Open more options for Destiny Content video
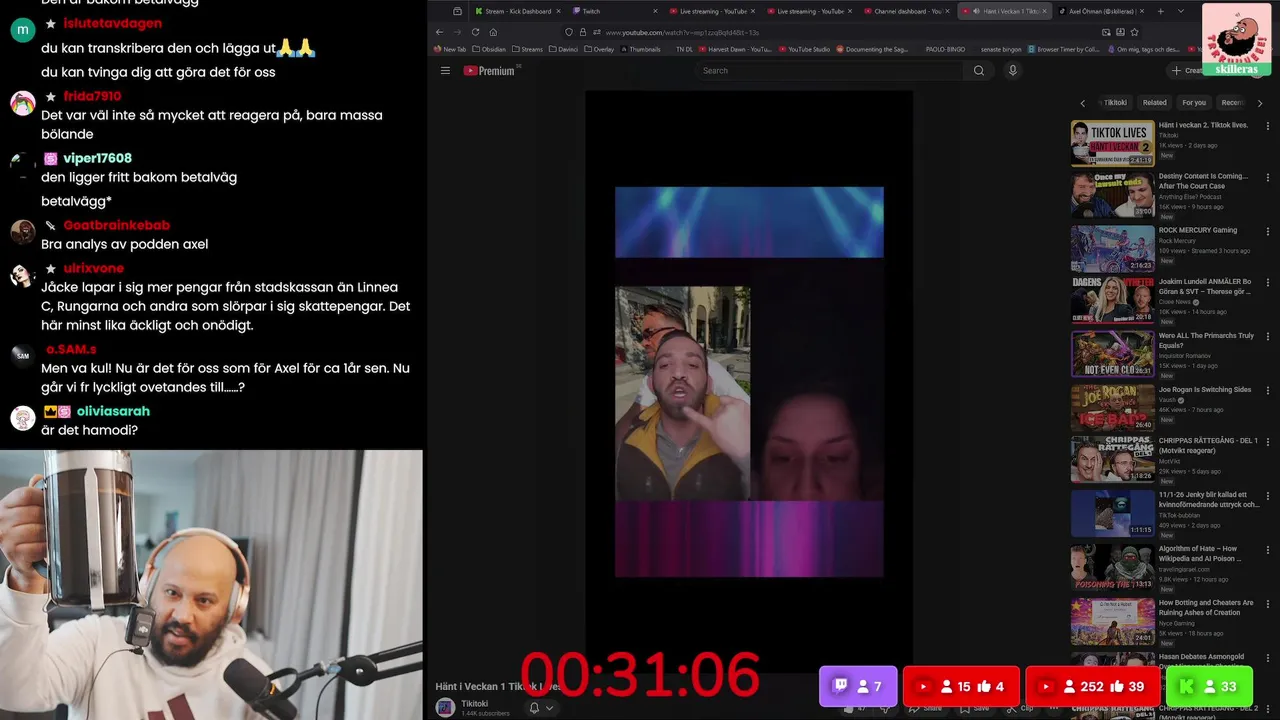This screenshot has width=1280, height=720. (x=1268, y=179)
